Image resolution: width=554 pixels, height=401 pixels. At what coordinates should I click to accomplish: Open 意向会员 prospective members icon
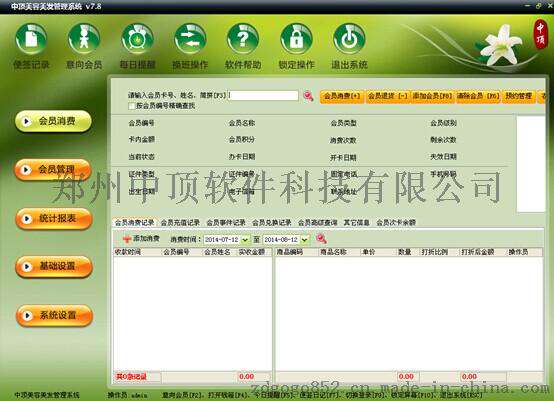coord(84,39)
